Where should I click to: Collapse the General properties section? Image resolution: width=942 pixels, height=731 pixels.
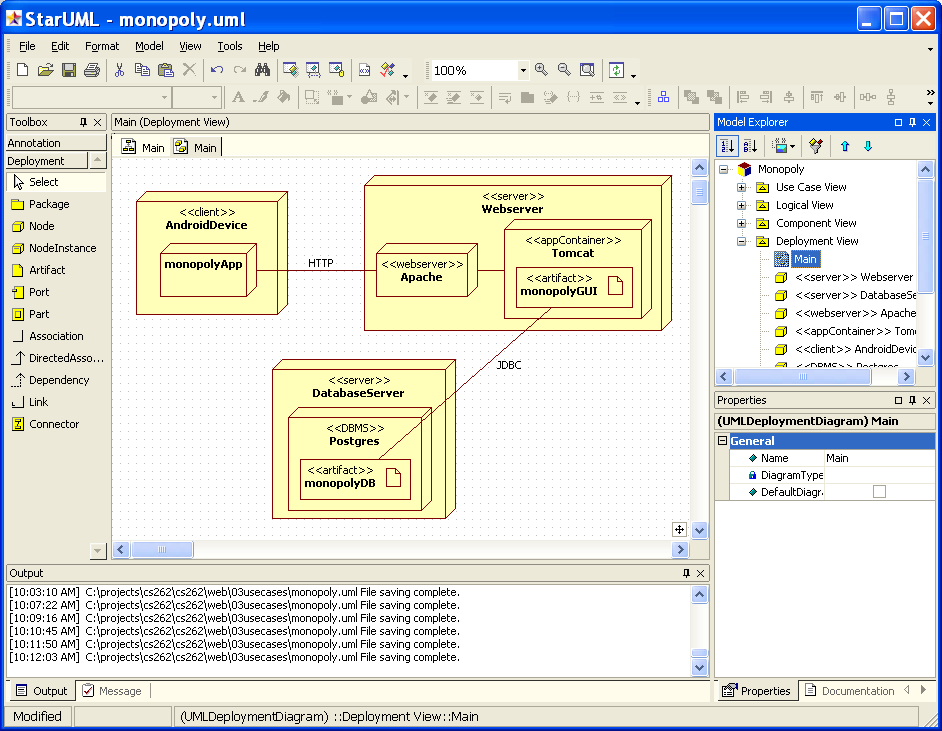click(723, 440)
